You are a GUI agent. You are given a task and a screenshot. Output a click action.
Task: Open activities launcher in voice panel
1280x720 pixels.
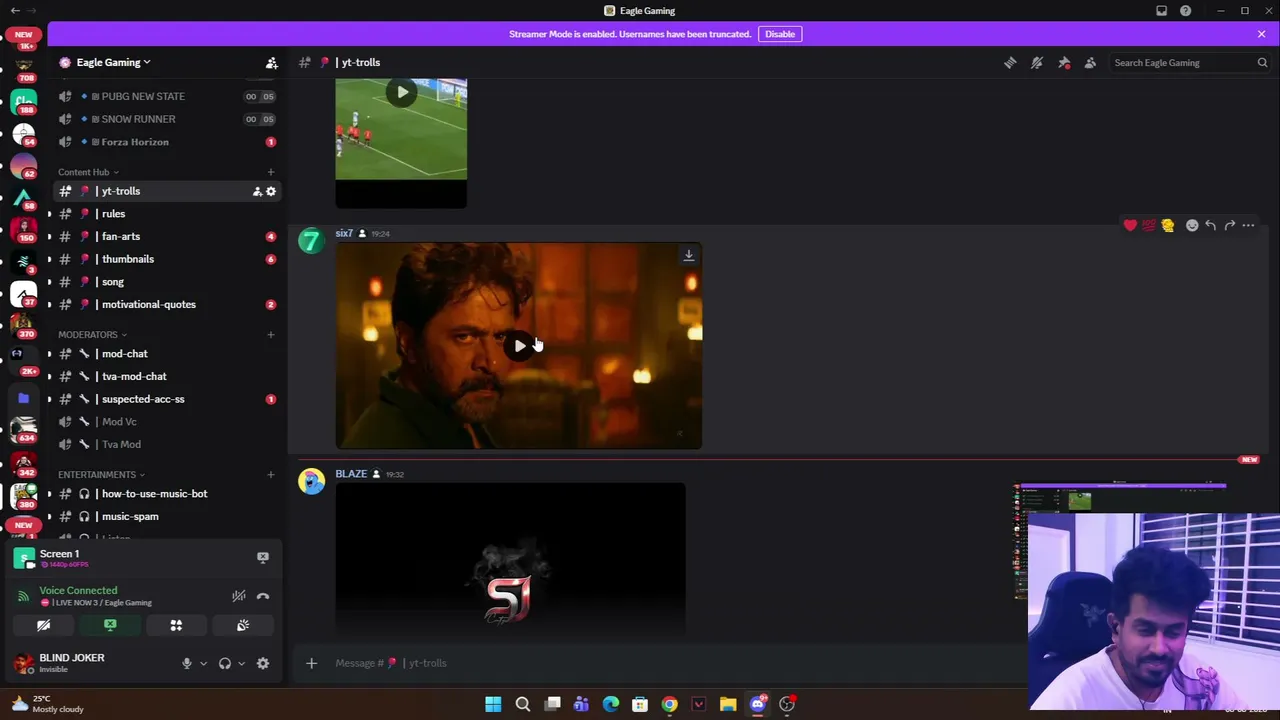click(176, 625)
